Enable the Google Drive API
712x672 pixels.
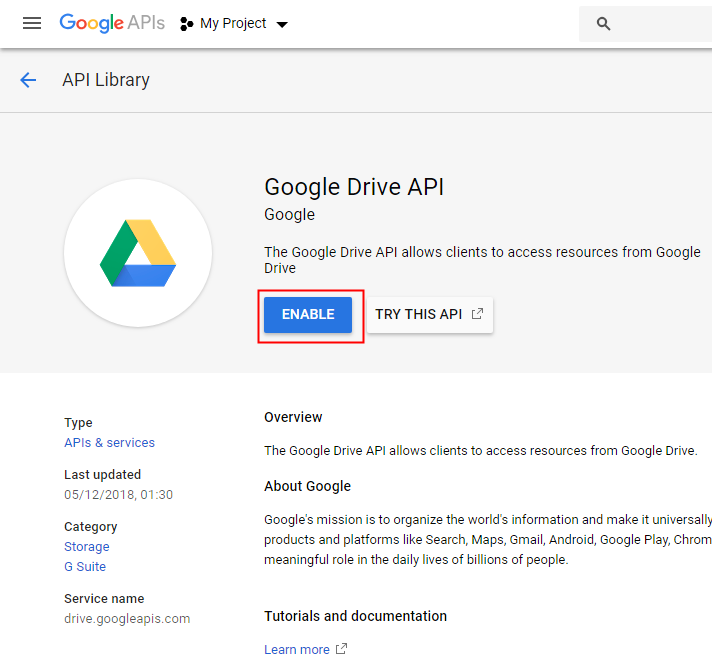click(308, 315)
